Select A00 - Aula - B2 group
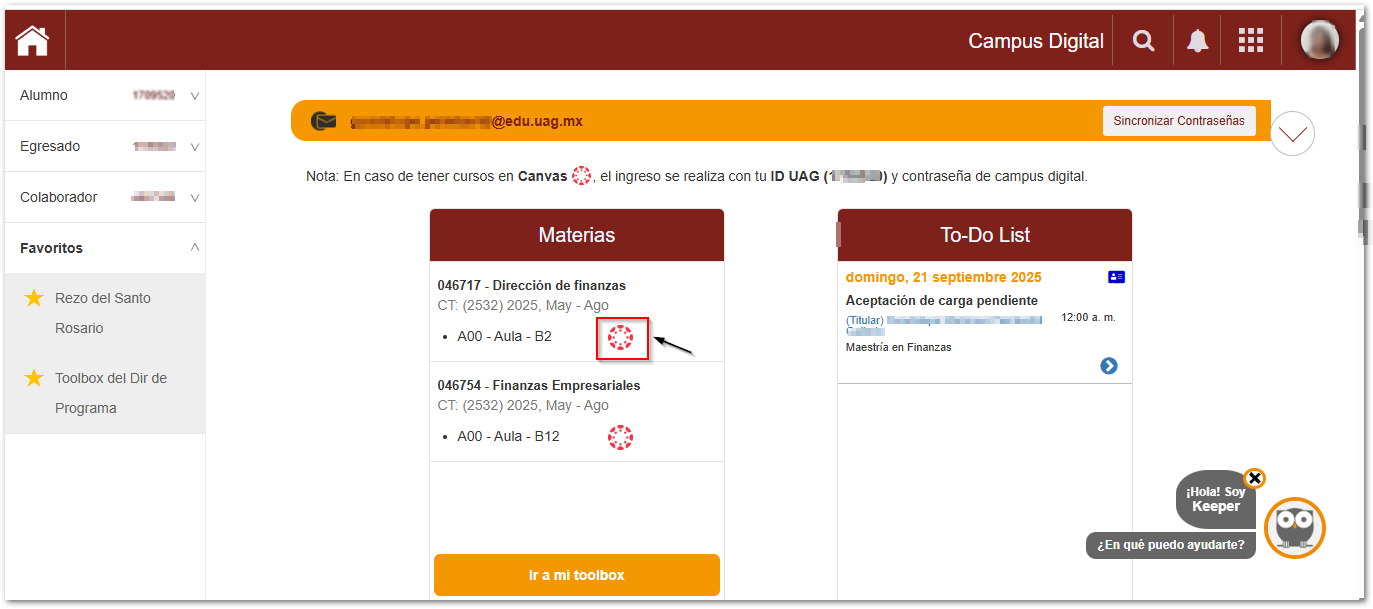Viewport: 1373px width, 609px height. point(504,336)
